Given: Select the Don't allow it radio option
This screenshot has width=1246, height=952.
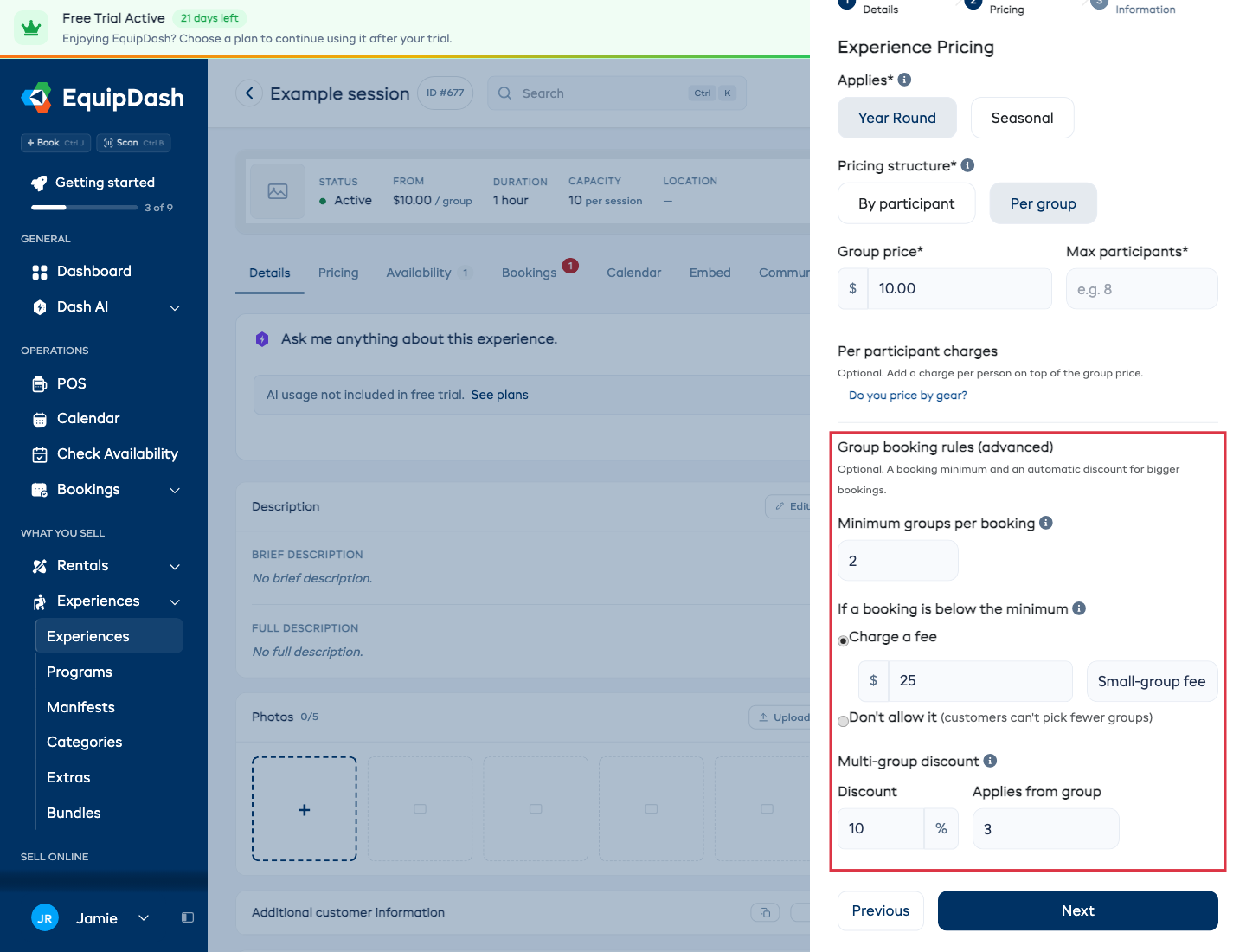Looking at the screenshot, I should [x=843, y=721].
